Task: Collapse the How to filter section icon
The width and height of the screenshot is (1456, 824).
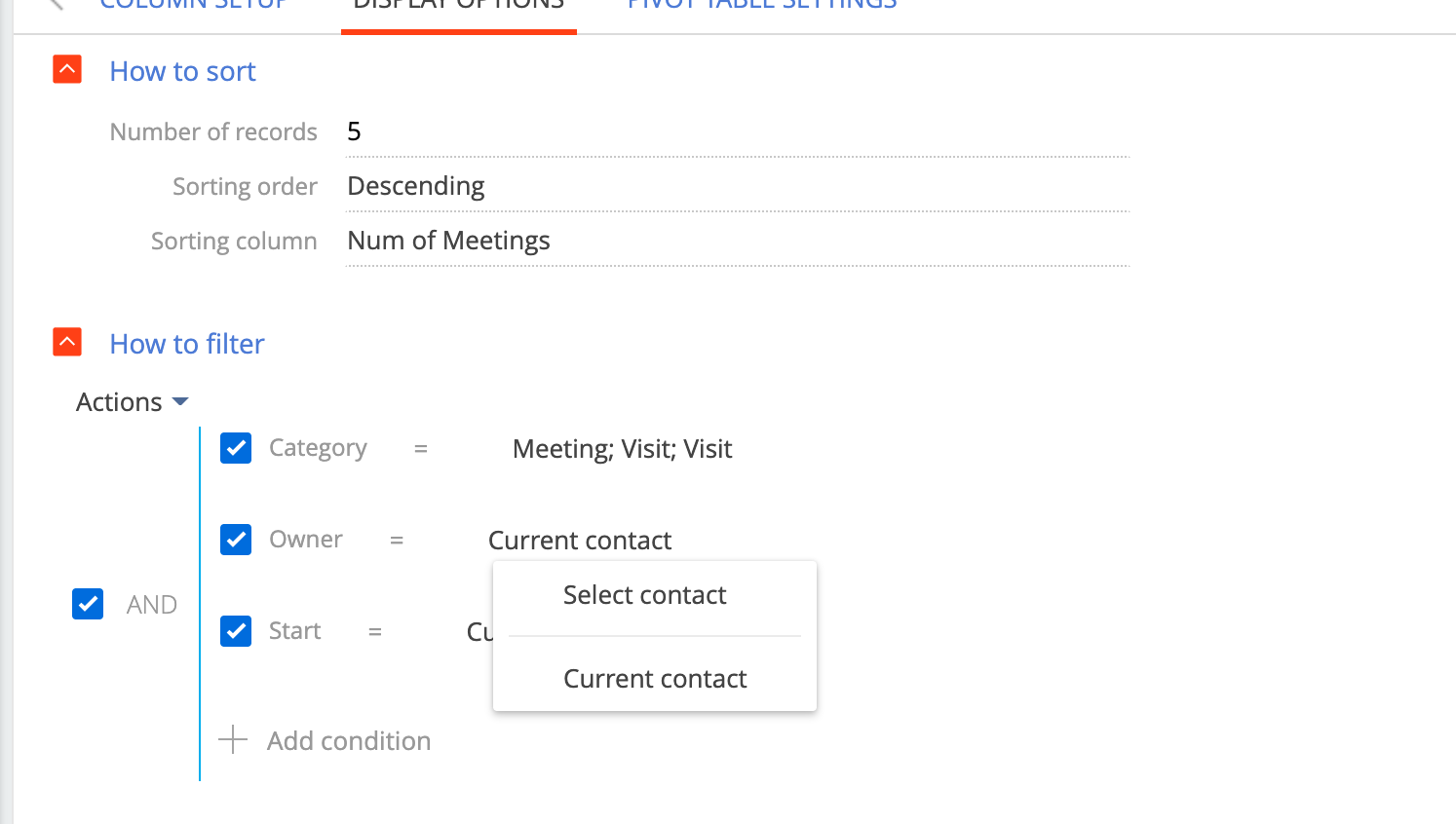Action: [x=67, y=342]
